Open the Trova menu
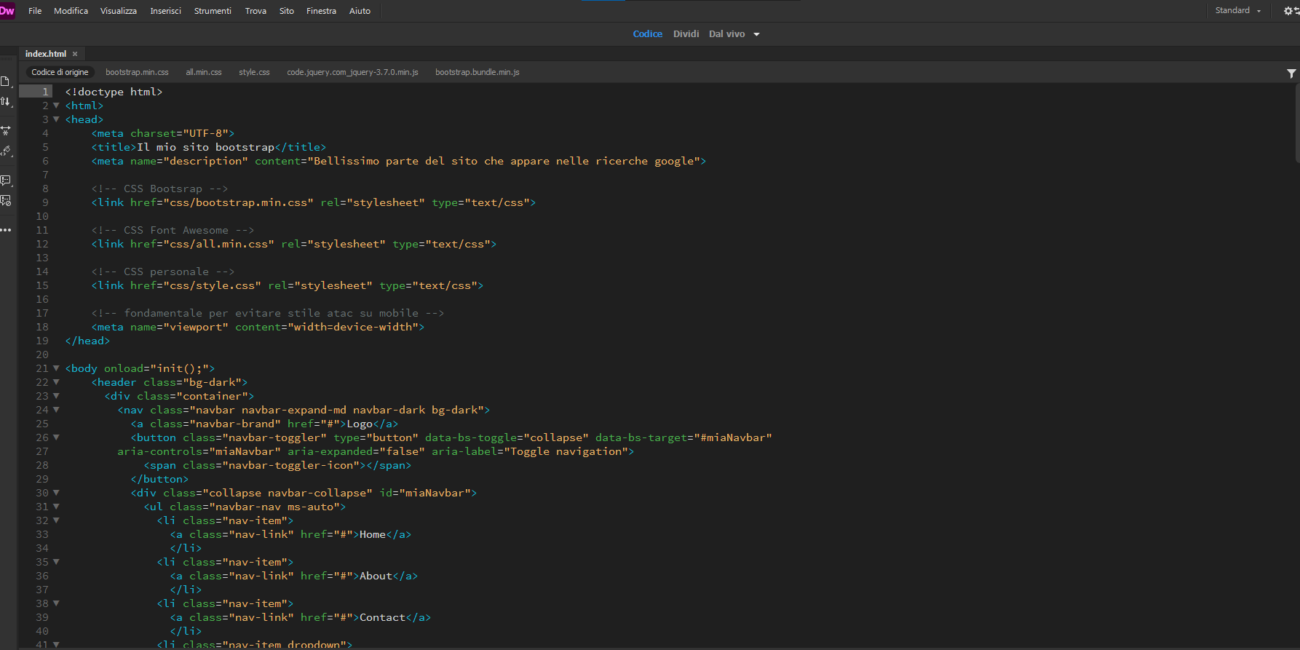Image resolution: width=1300 pixels, height=650 pixels. pyautogui.click(x=256, y=11)
